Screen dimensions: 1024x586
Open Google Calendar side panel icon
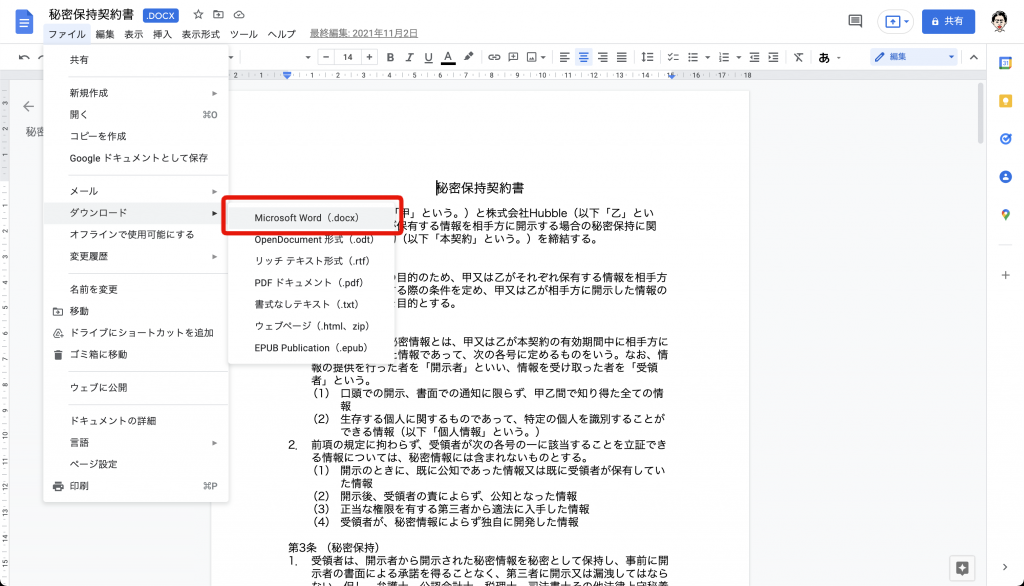point(1006,63)
